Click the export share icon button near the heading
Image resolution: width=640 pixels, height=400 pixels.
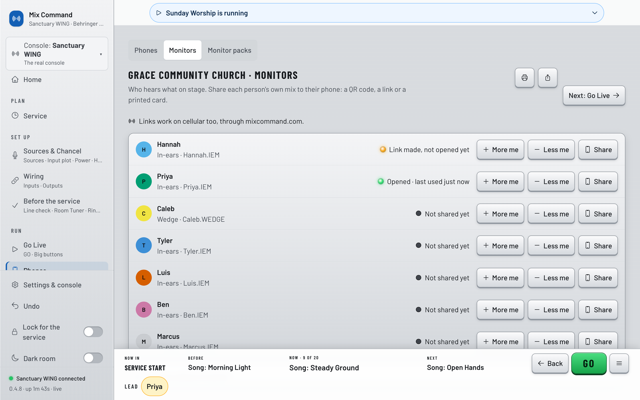(x=547, y=78)
